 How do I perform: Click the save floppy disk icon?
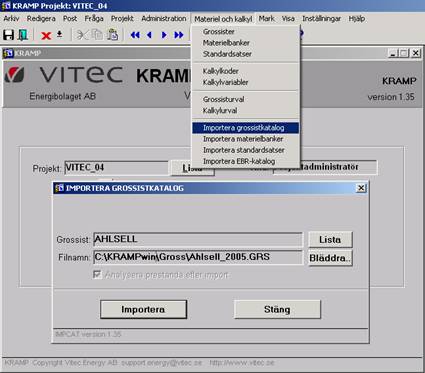[x=8, y=35]
